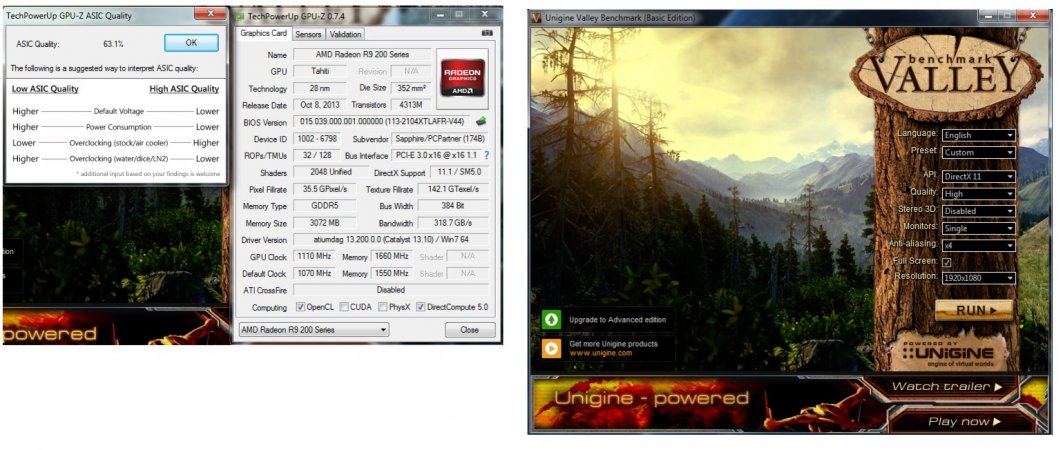The width and height of the screenshot is (1063, 450).
Task: Click the Watch trailer button
Action: tap(946, 387)
